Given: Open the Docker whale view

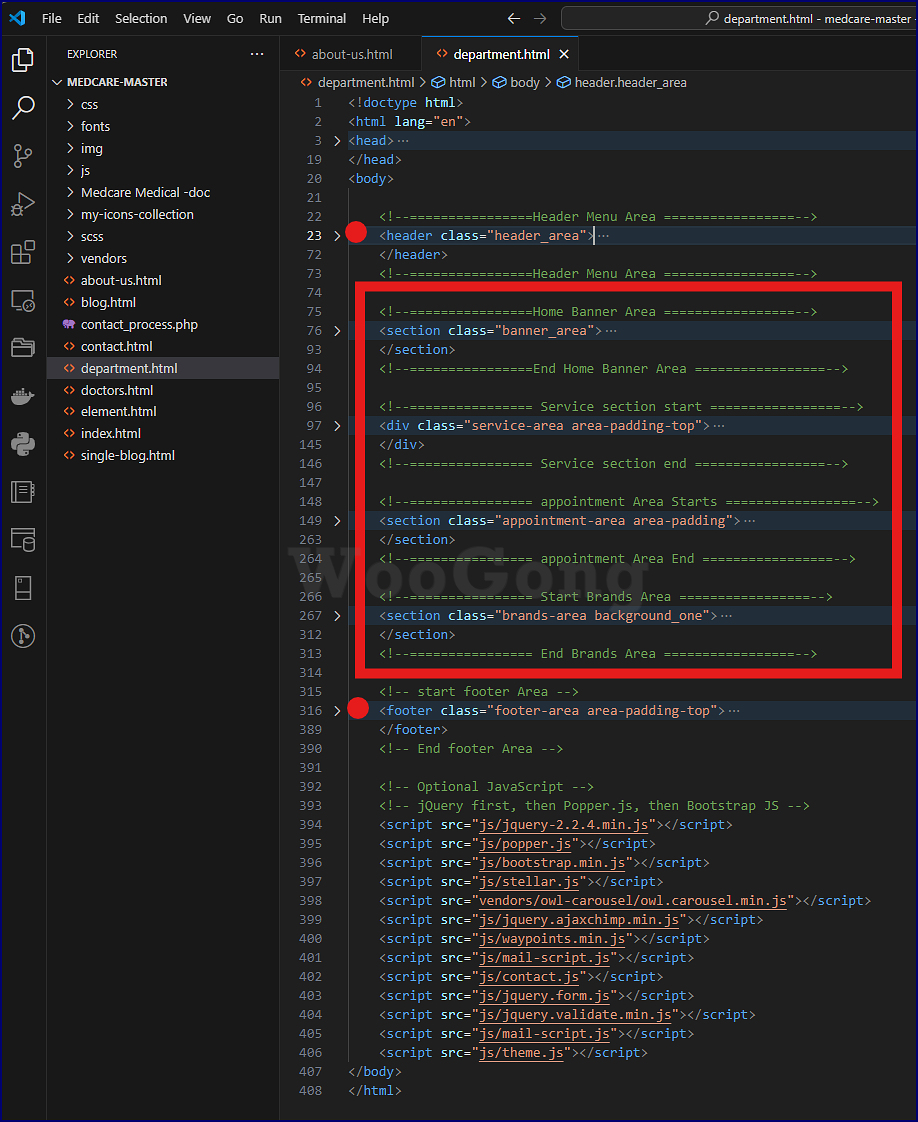Looking at the screenshot, I should 23,396.
